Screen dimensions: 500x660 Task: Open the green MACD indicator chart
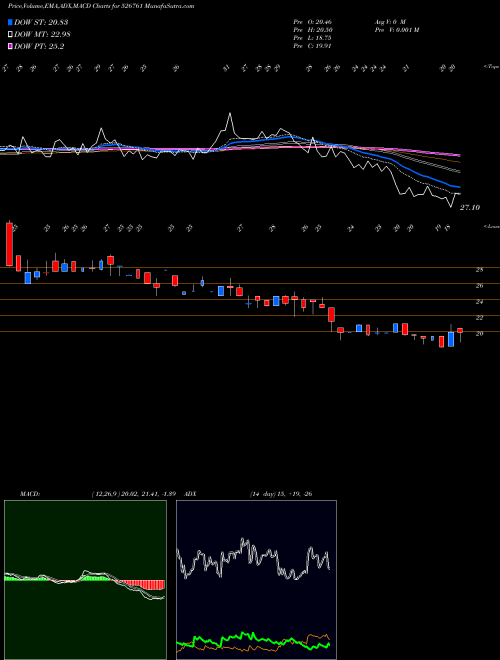pyautogui.click(x=85, y=580)
